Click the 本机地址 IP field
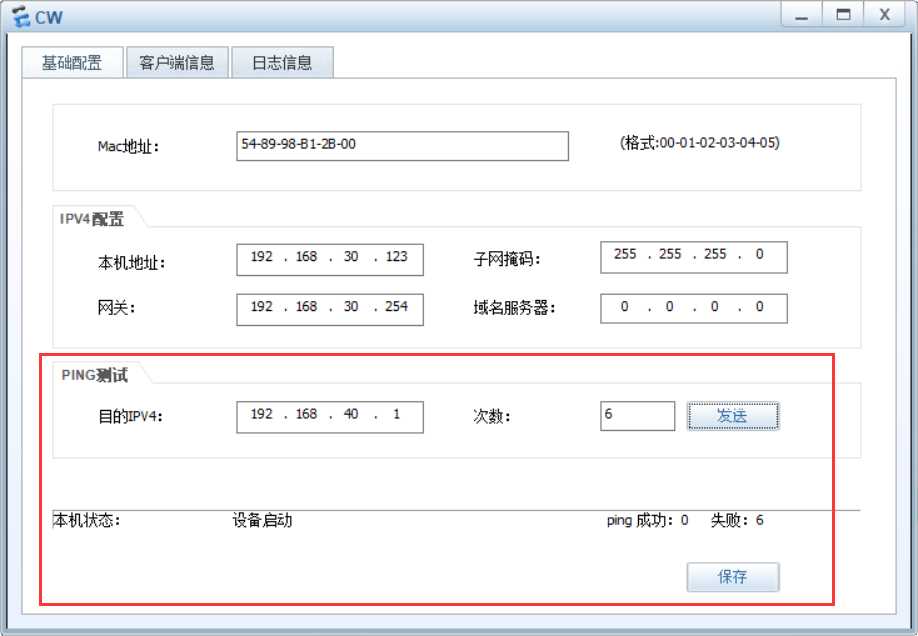 tap(330, 259)
